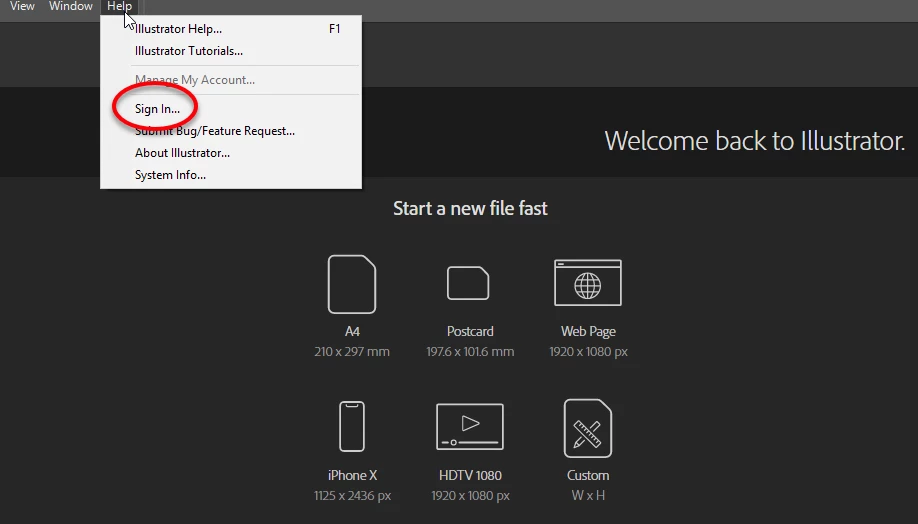Click the A4 document preset icon
The image size is (918, 524).
[352, 284]
